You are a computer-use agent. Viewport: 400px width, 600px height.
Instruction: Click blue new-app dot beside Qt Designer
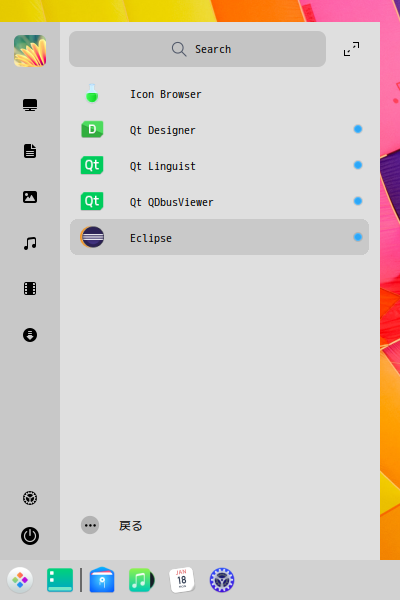tap(358, 129)
